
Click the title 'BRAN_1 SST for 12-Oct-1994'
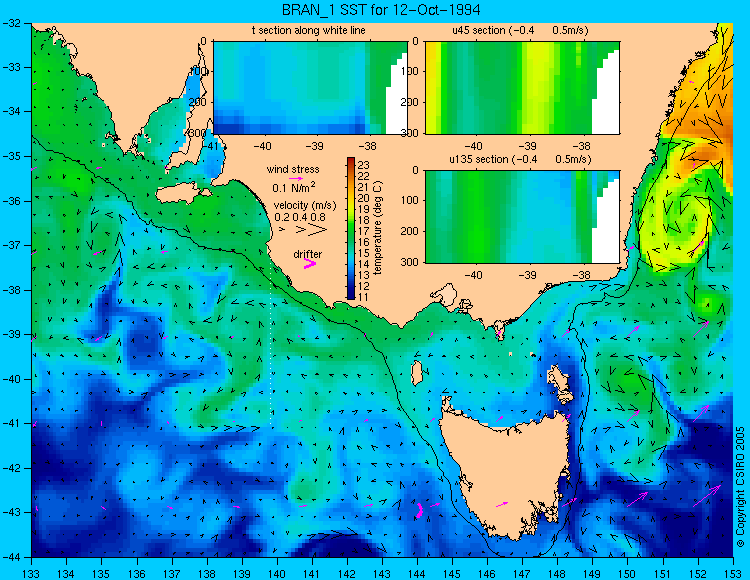point(381,10)
